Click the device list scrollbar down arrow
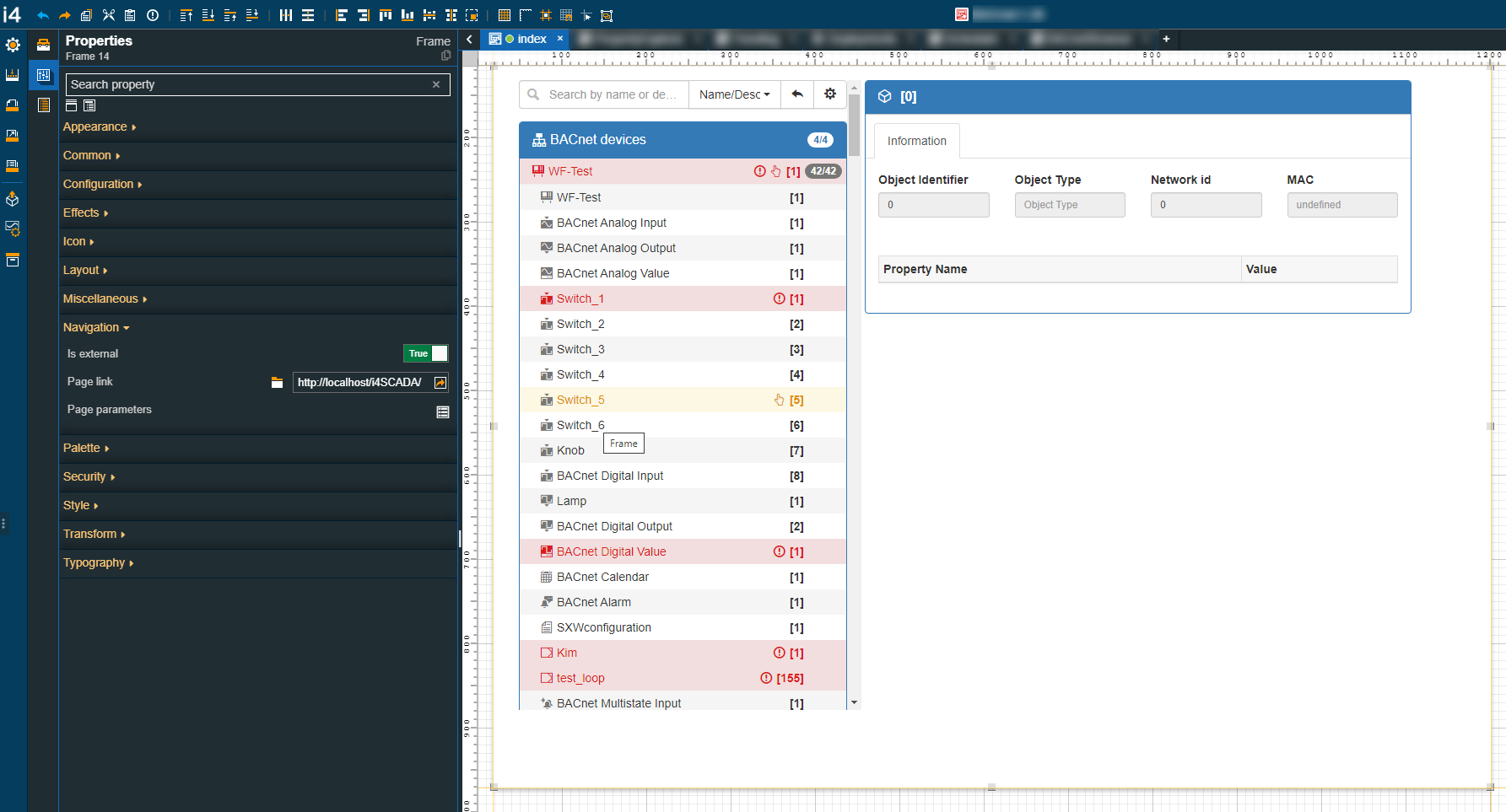The width and height of the screenshot is (1506, 812). point(854,702)
